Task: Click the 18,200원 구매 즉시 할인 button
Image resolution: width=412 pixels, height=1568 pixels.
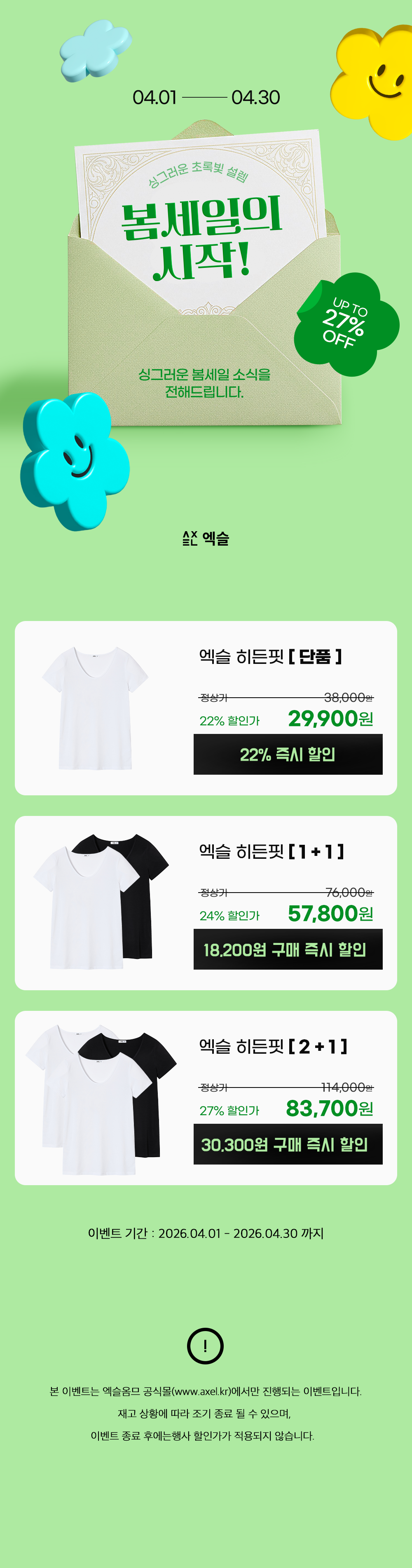Action: pos(288,949)
